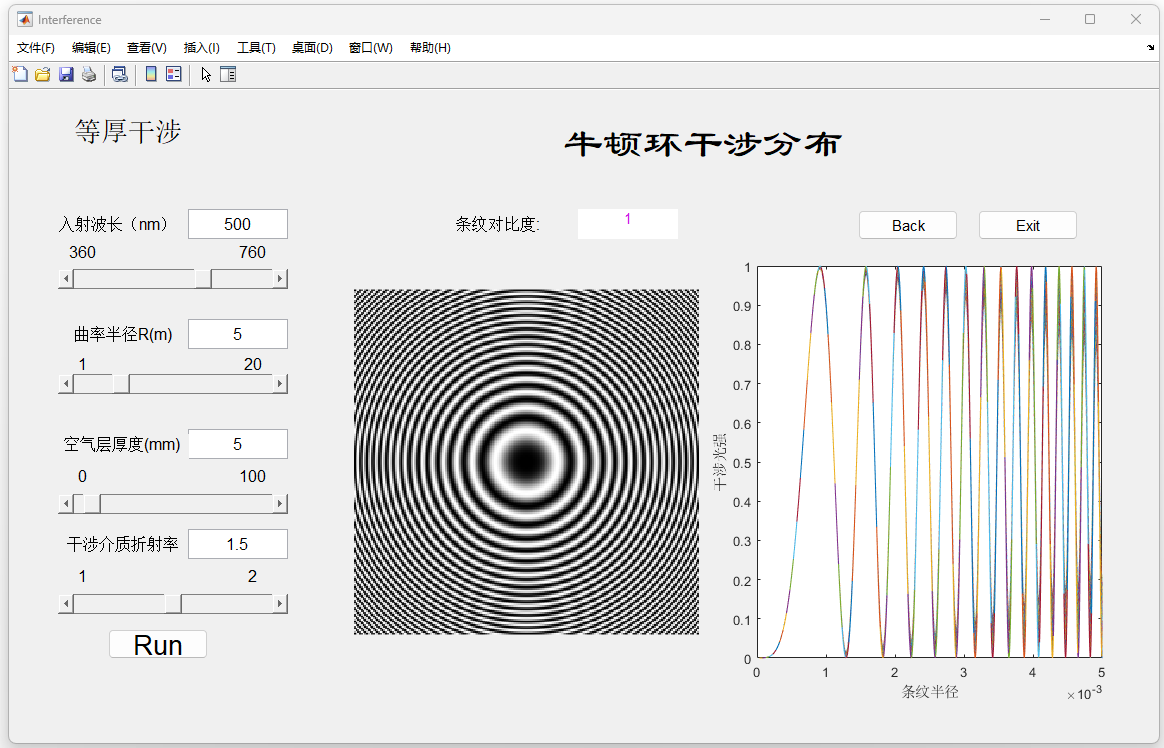Screen dimensions: 1164x748
Task: Insert a colorbar using the toolbar icon
Action: (151, 74)
